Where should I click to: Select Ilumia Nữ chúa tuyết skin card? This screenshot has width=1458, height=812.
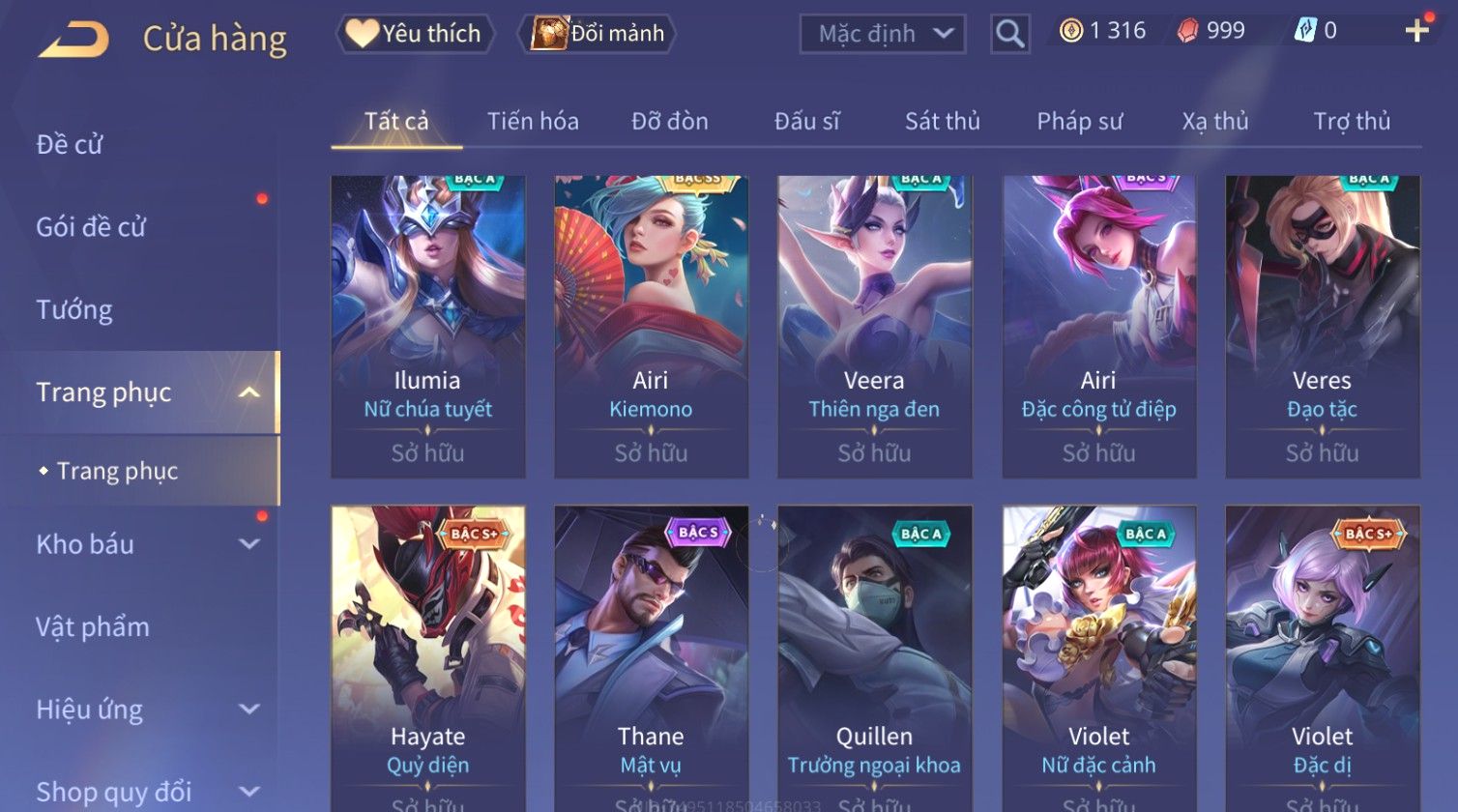pyautogui.click(x=428, y=327)
